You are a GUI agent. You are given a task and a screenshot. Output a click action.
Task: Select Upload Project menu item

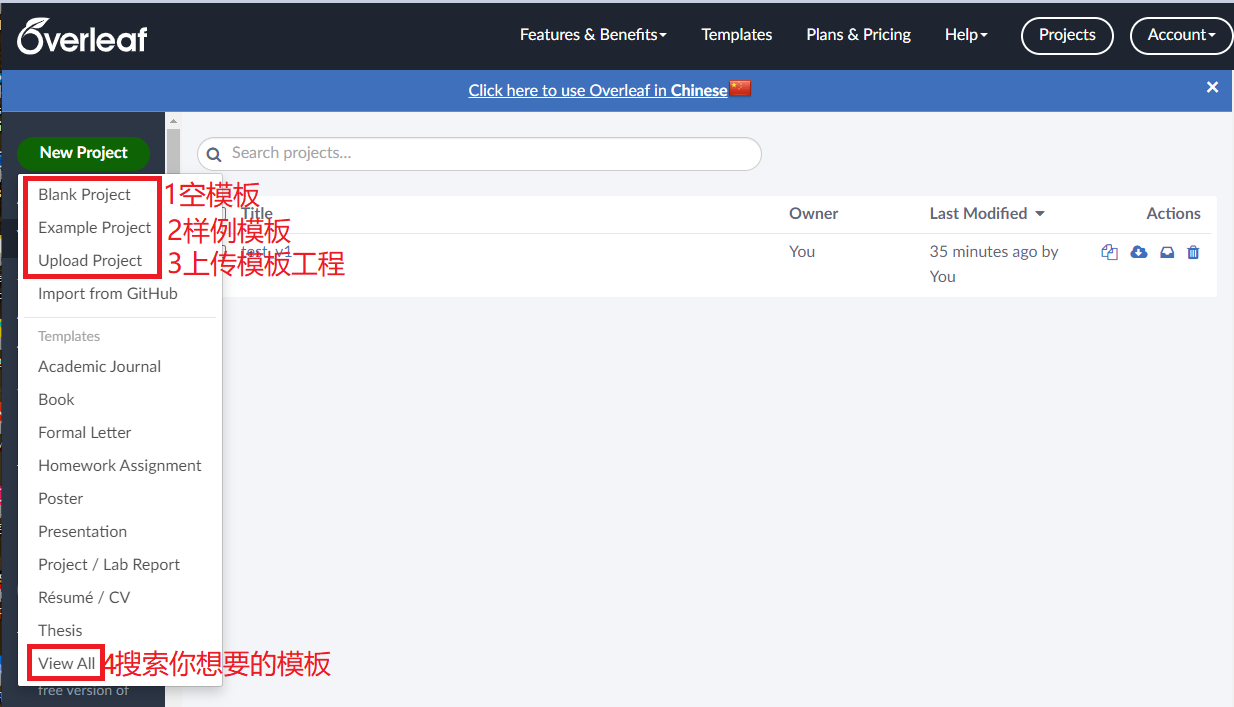click(90, 260)
